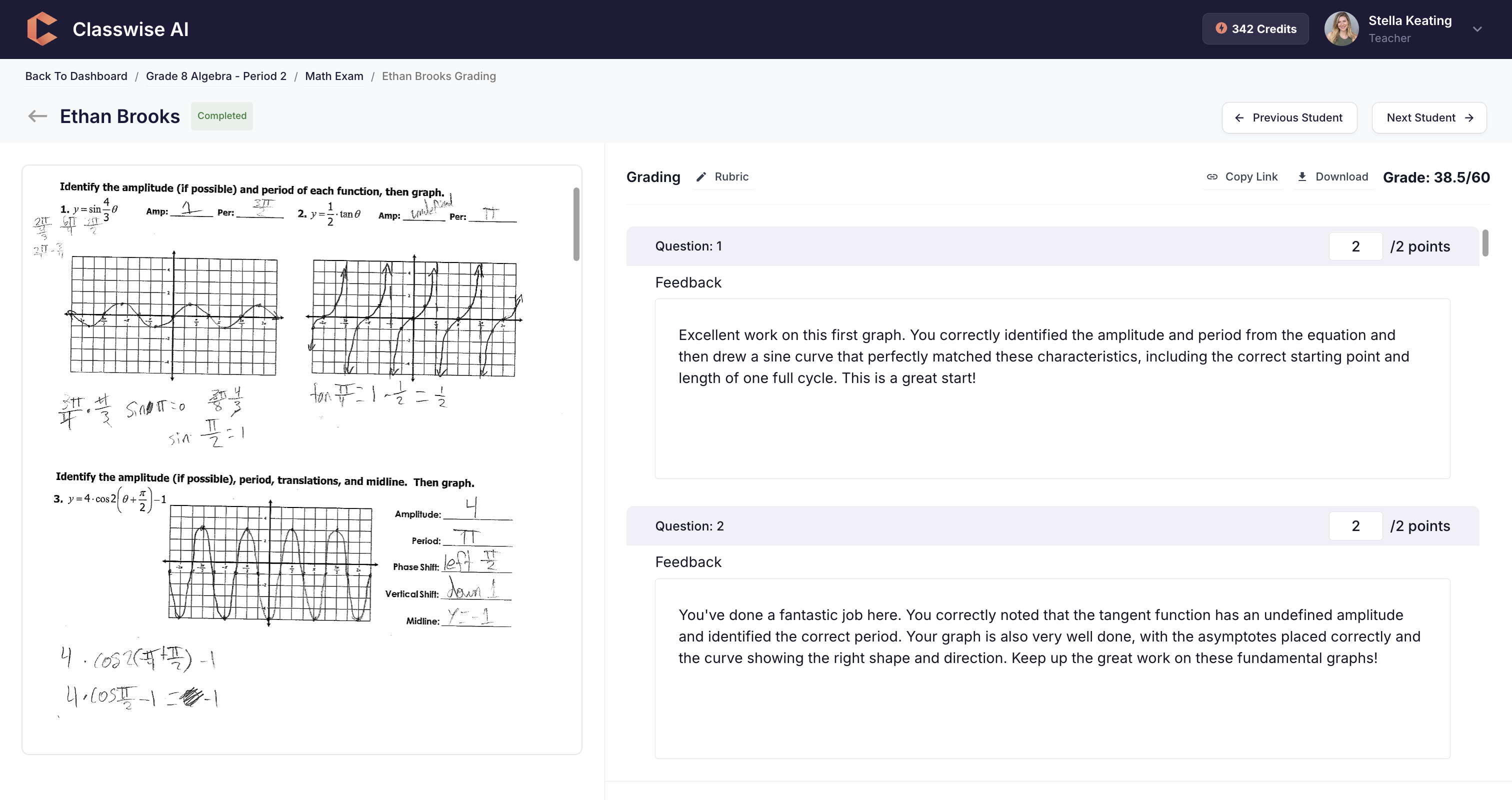Screen dimensions: 1512x800
Task: Click the grading panel scrollbar
Action: point(1485,243)
